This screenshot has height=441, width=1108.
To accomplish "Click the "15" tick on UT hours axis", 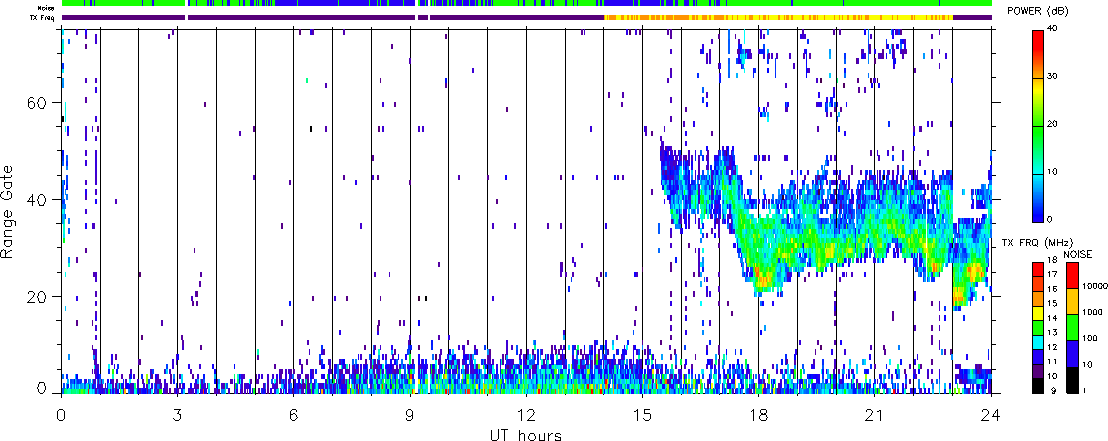I will tap(642, 414).
